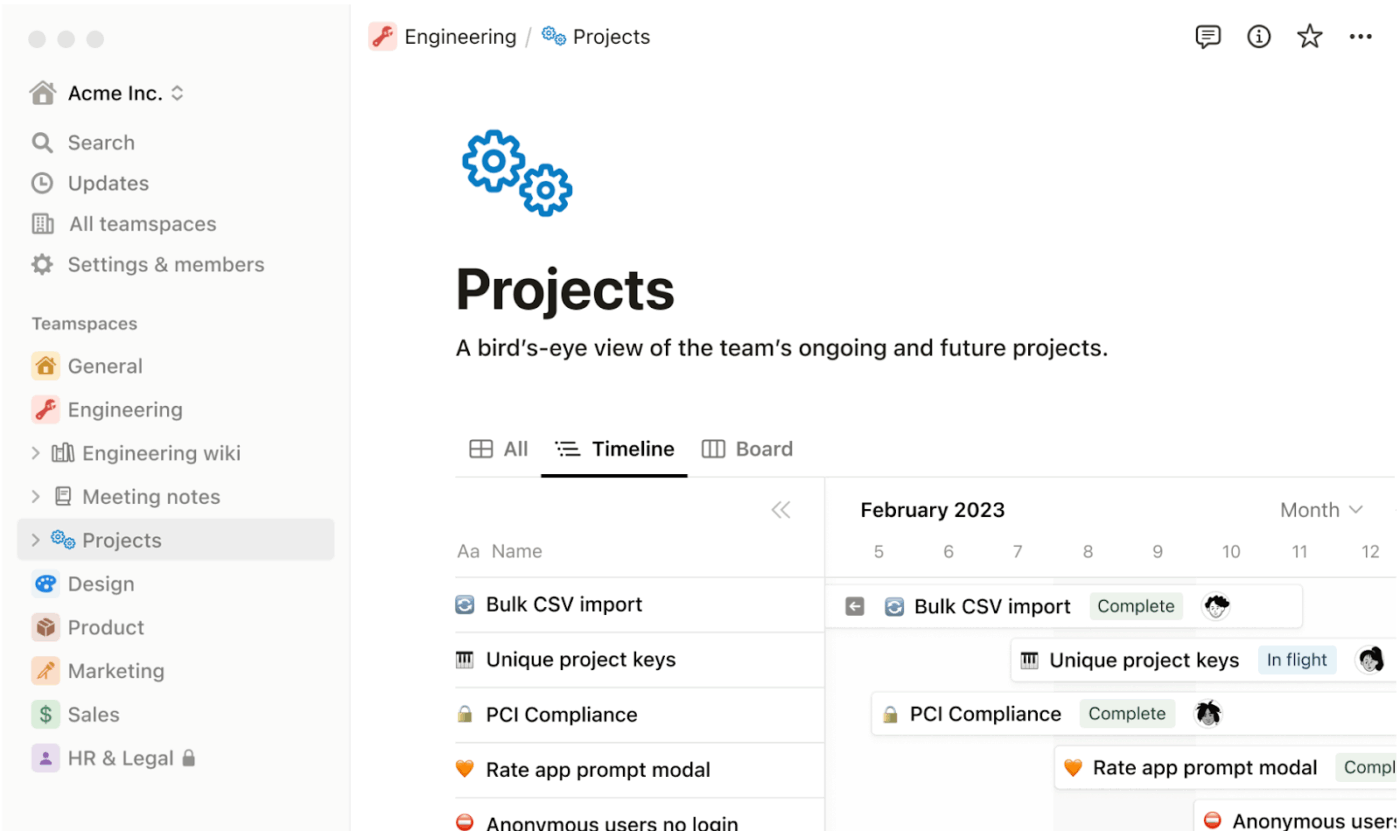
Task: Open the Design teamspace
Action: (100, 584)
